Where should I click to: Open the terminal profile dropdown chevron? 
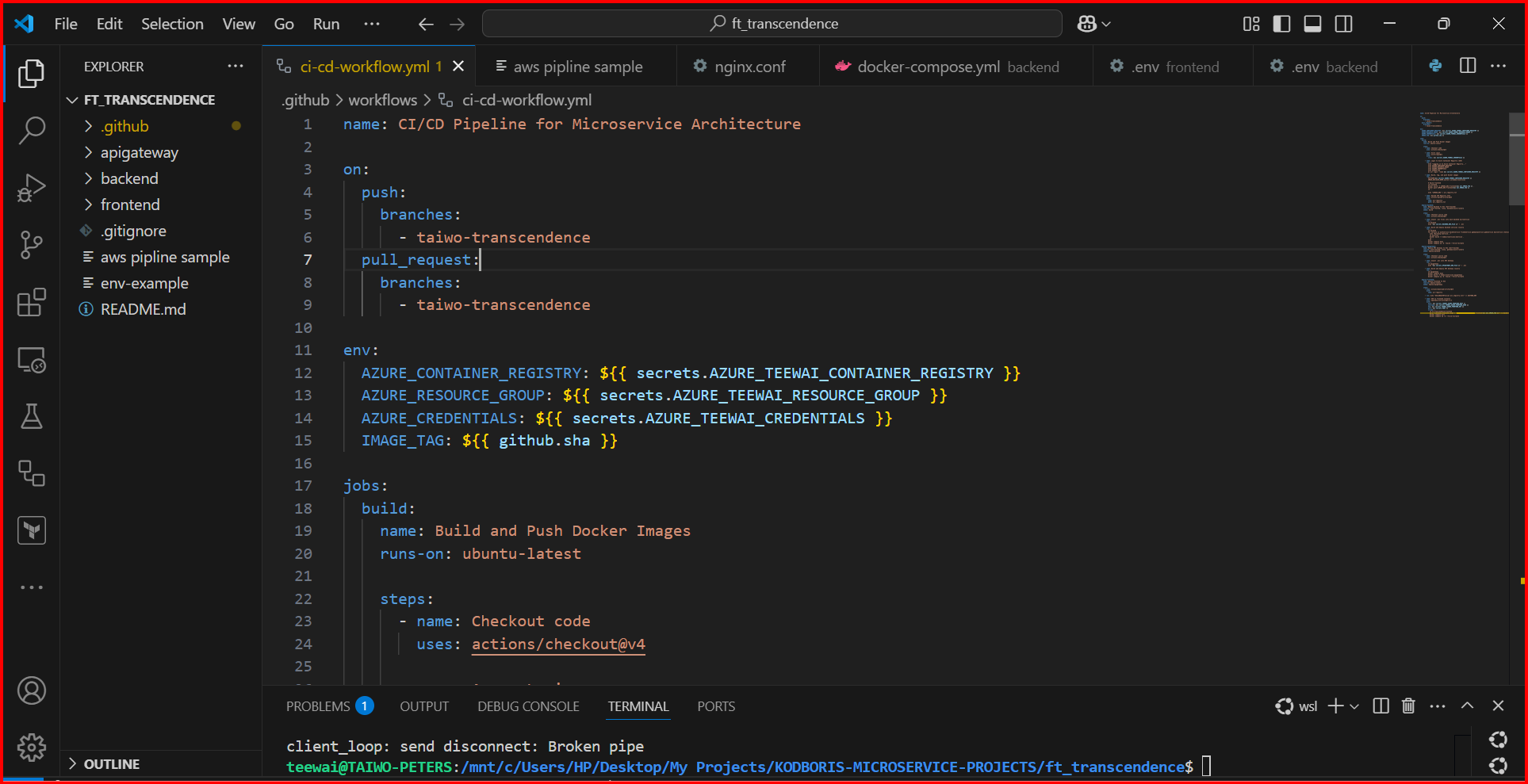coord(1354,706)
